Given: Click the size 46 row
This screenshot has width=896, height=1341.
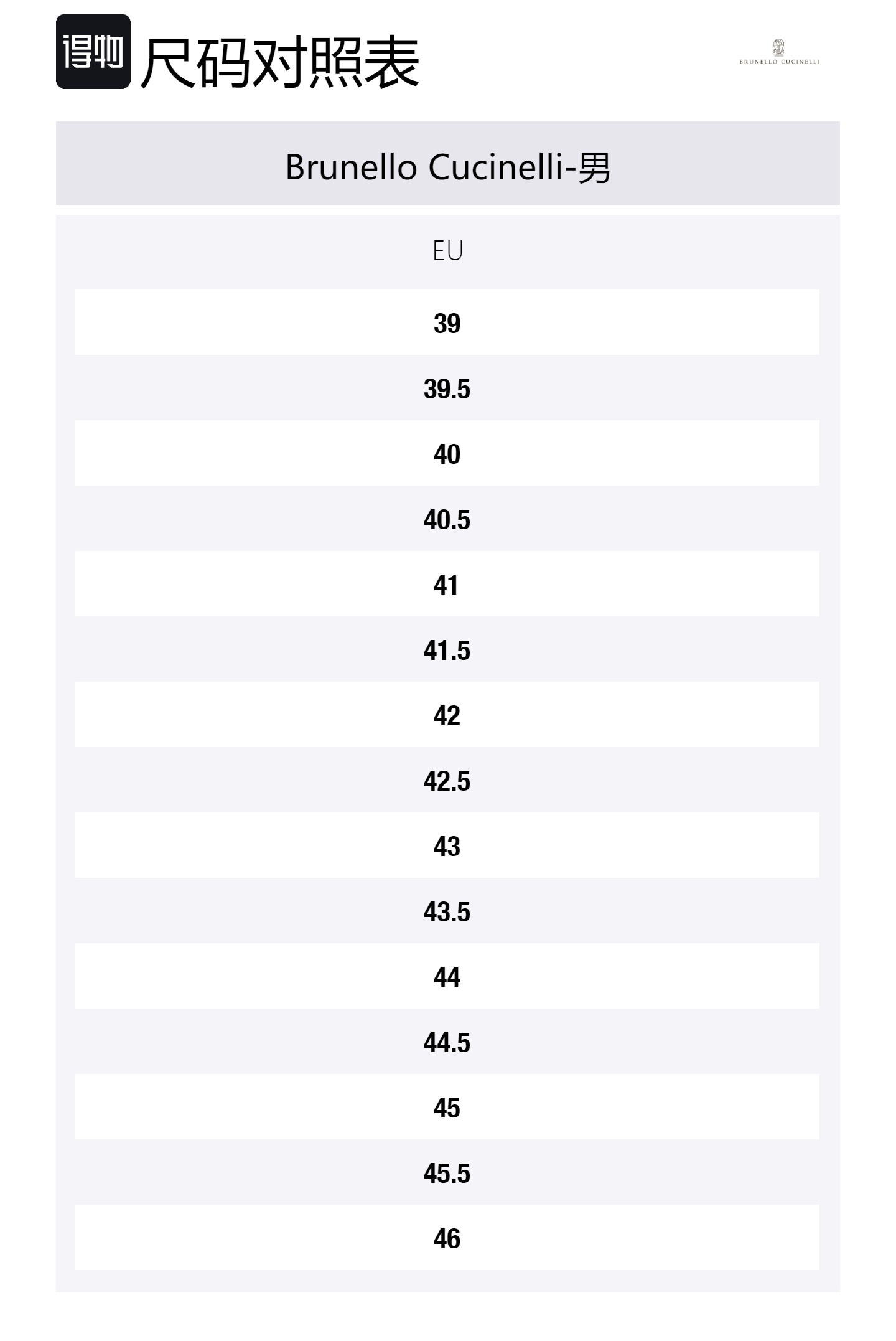Looking at the screenshot, I should point(447,1238).
